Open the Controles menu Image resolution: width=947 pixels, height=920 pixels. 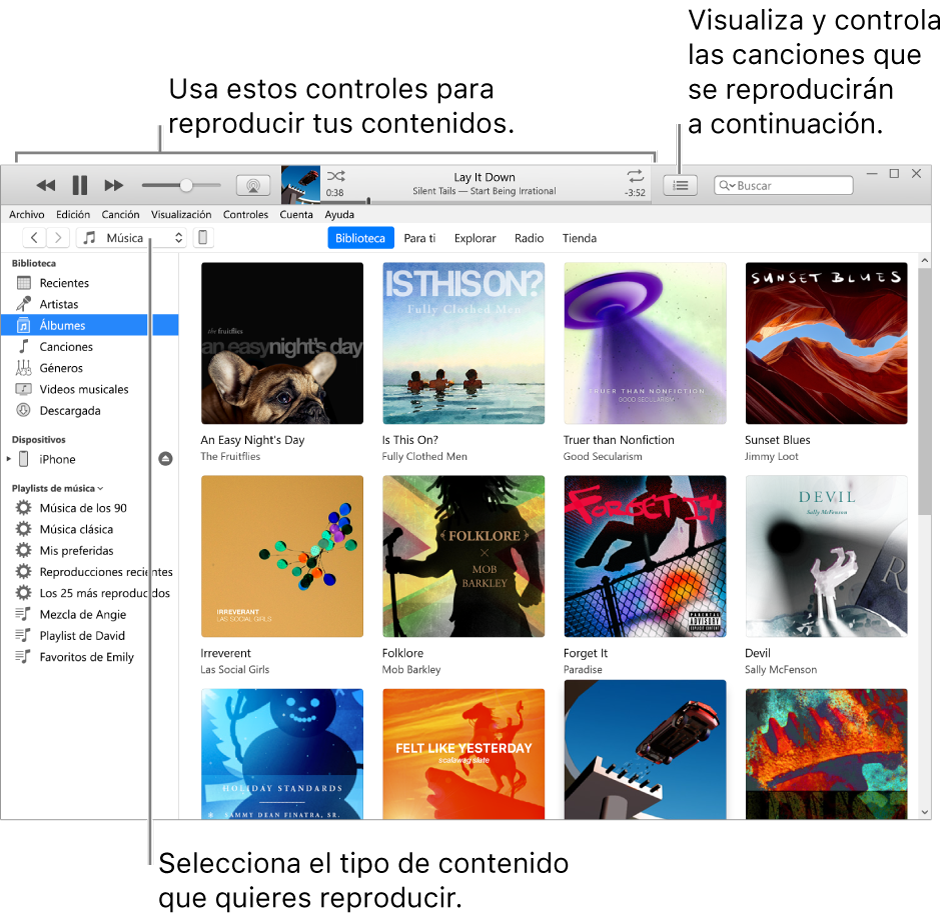tap(245, 214)
